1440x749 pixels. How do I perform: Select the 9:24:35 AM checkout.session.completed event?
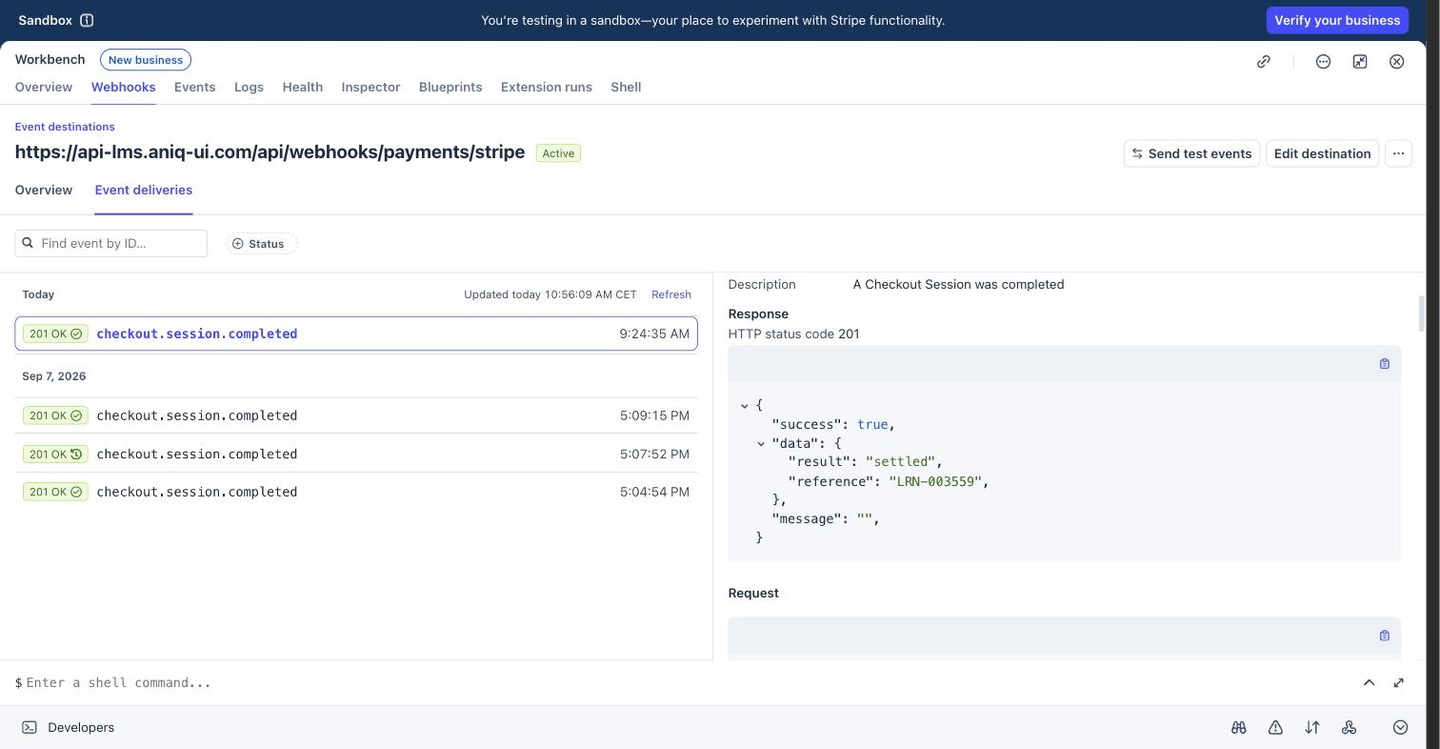point(356,334)
